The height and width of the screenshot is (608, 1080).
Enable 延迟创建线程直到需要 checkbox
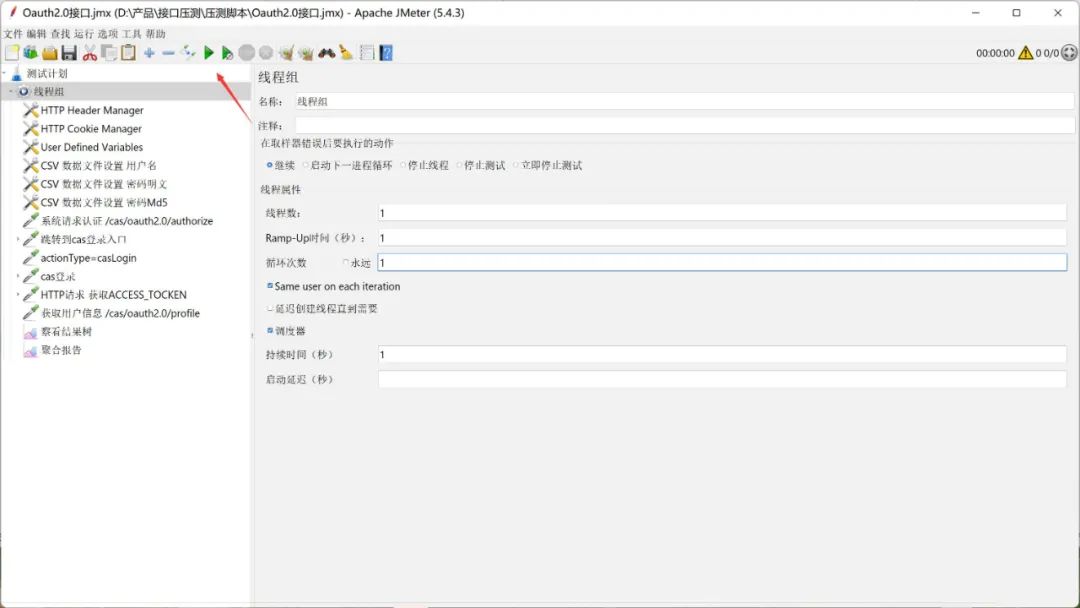coord(270,308)
